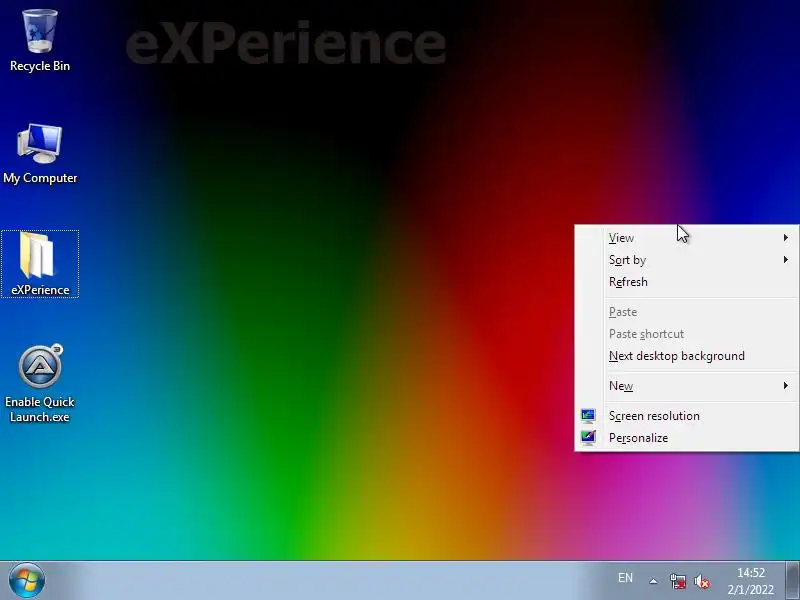
Task: Click the muted volume tray icon
Action: (x=702, y=581)
